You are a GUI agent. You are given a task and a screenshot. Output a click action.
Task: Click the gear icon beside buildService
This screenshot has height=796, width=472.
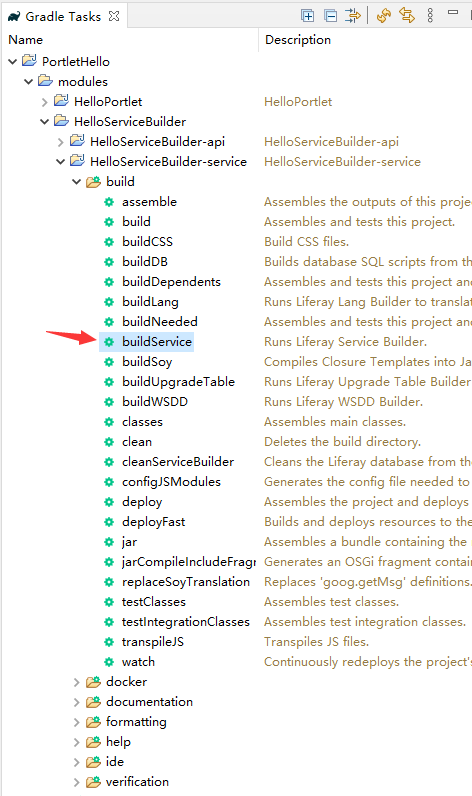pos(109,342)
